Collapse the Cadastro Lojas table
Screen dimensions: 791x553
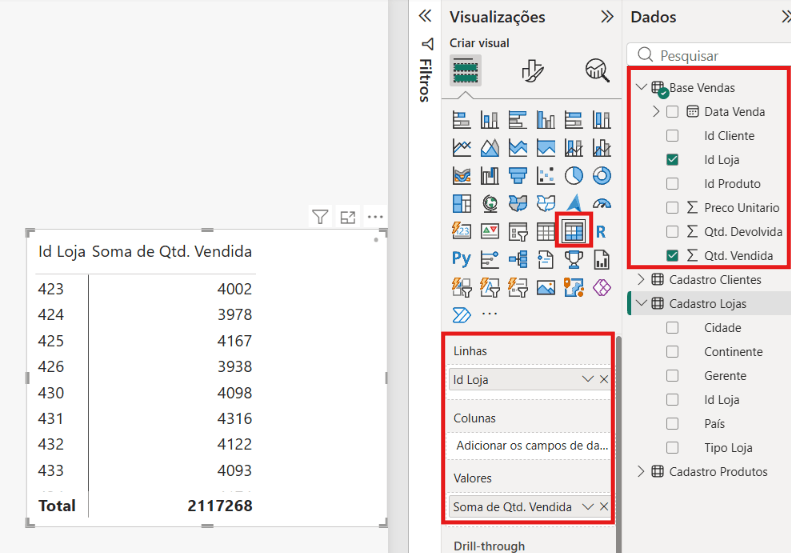641,303
